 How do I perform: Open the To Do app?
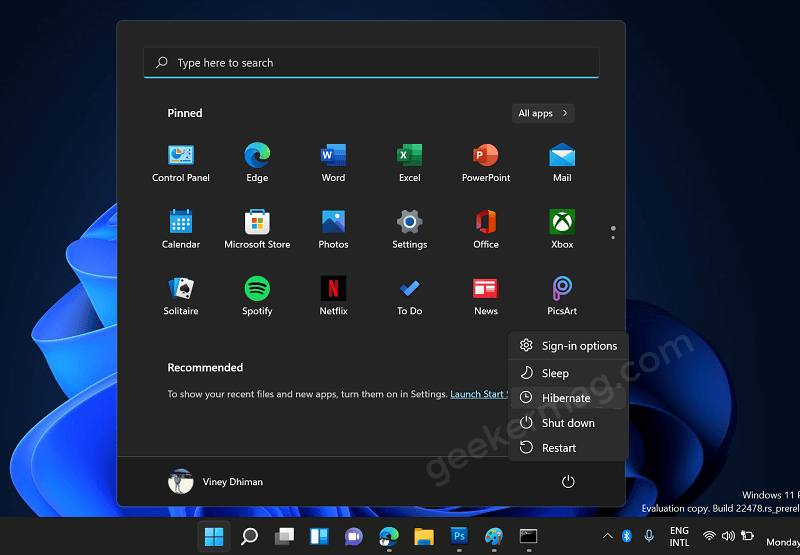pos(410,296)
